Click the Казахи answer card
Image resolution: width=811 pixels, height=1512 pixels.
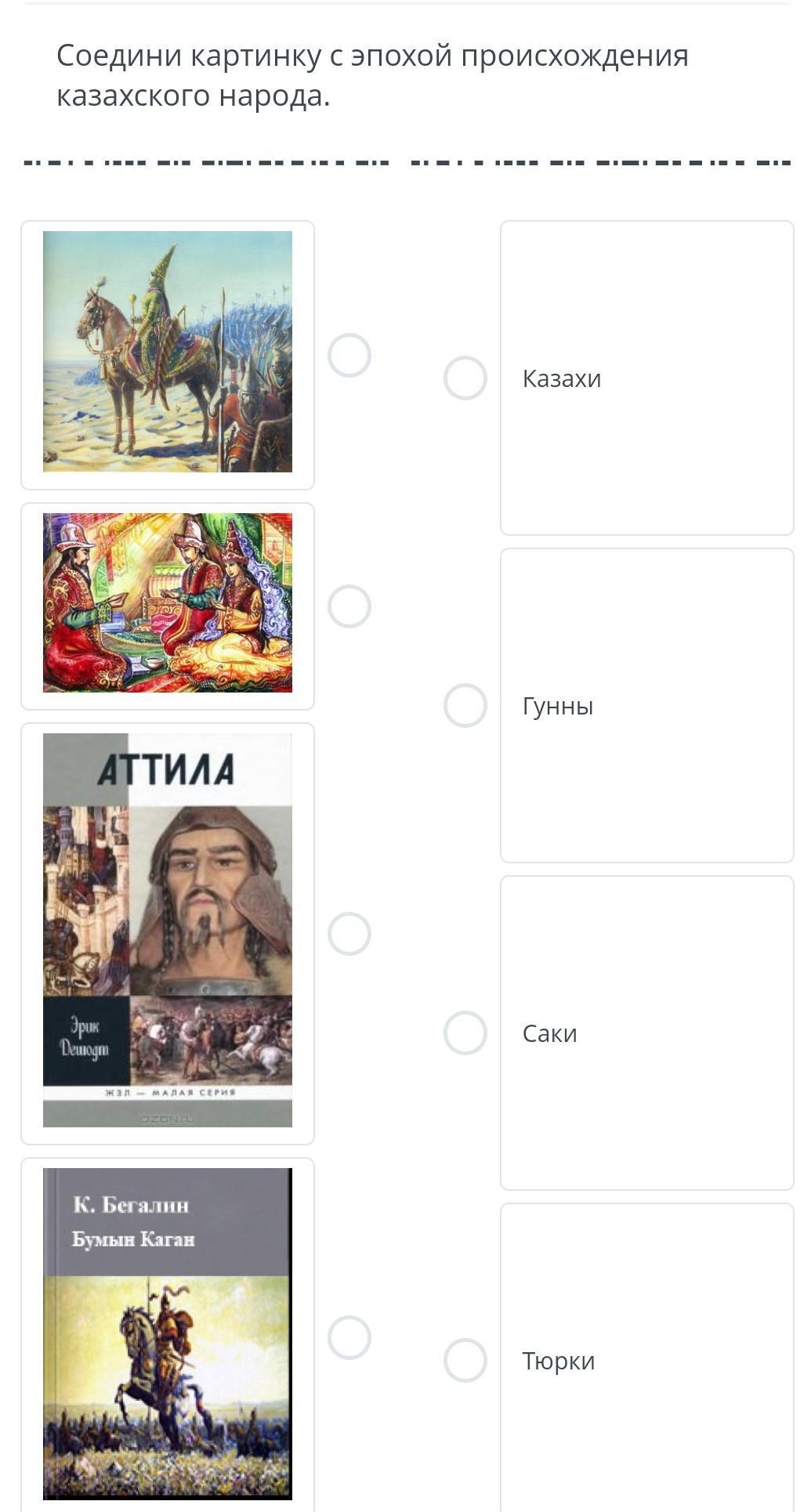tap(647, 378)
